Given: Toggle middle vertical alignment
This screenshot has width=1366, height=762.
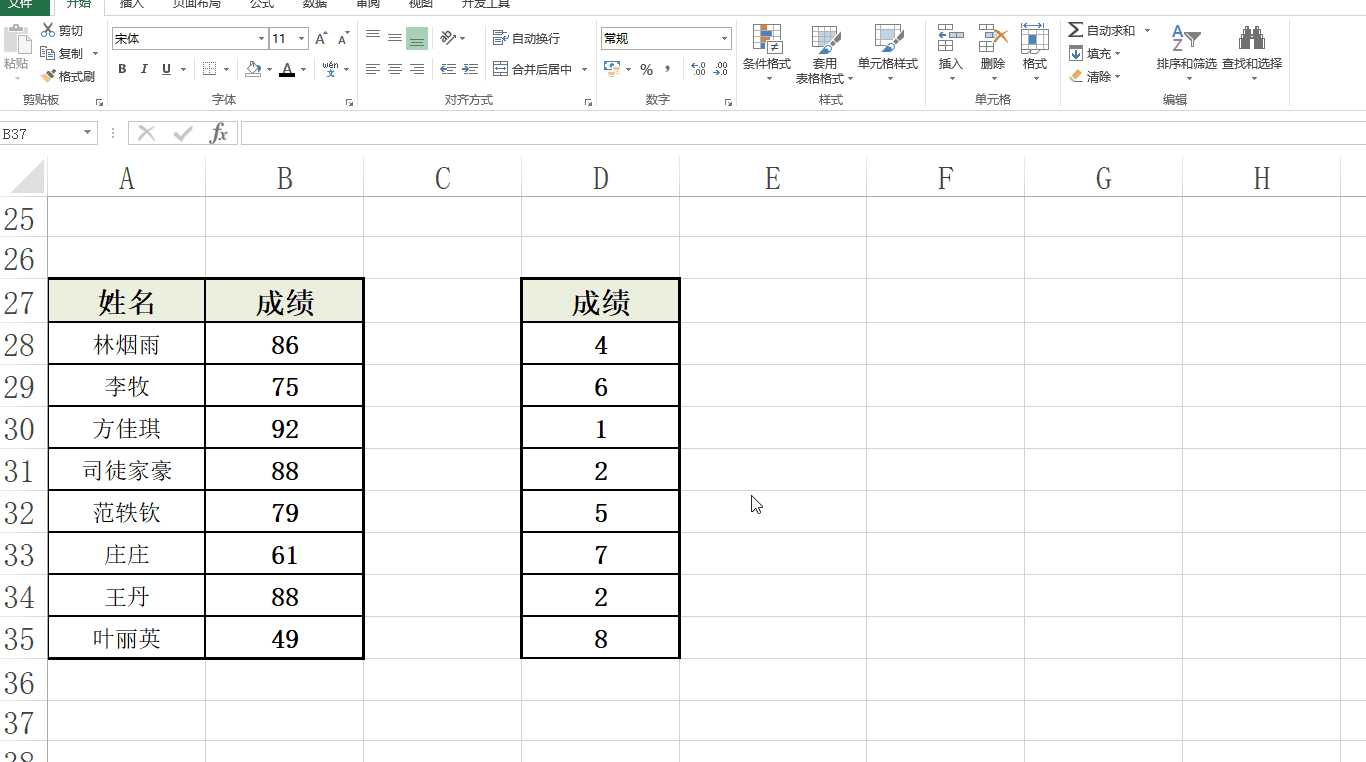Looking at the screenshot, I should (395, 38).
